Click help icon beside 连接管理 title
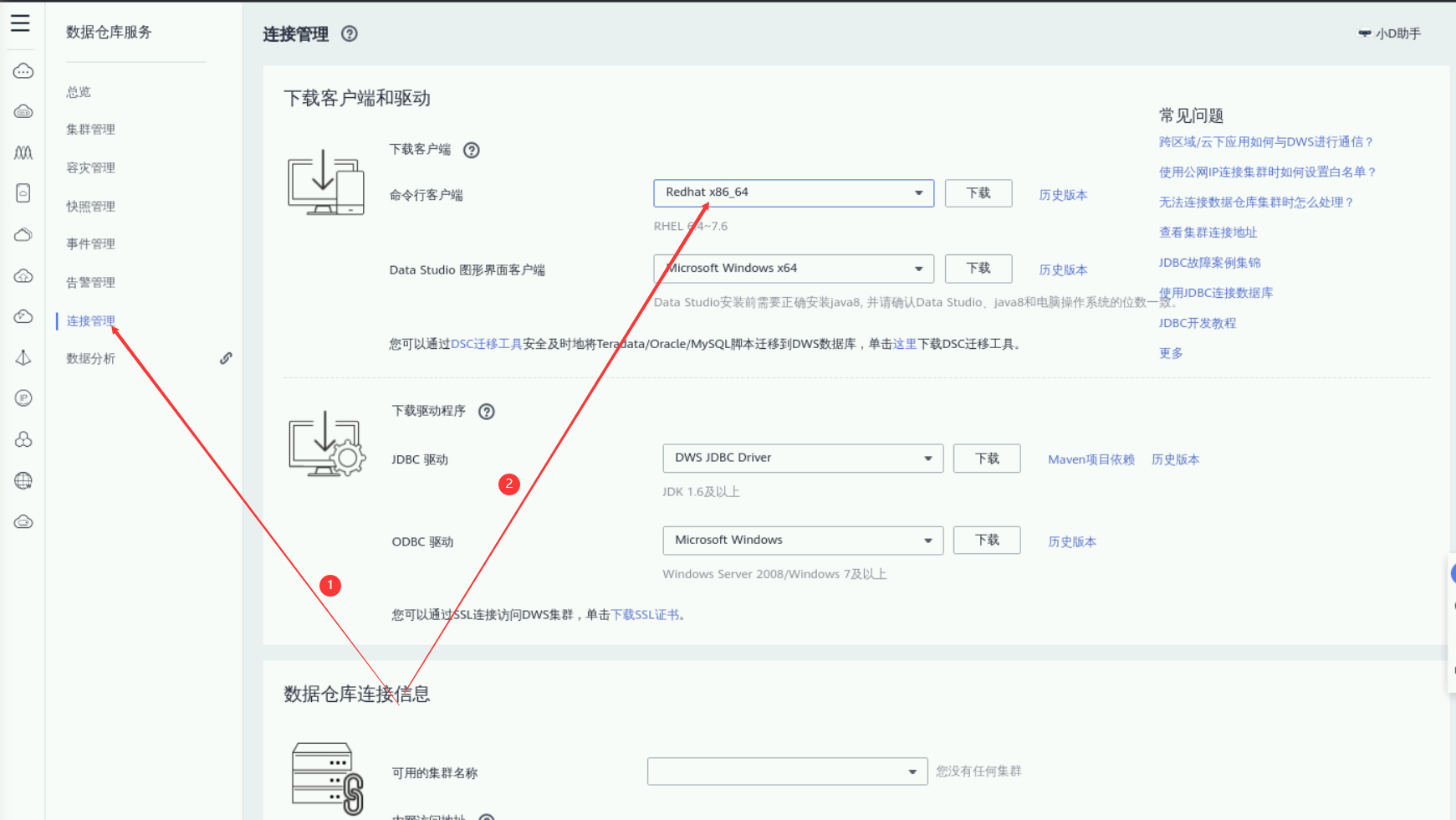Viewport: 1456px width, 820px height. coord(350,33)
